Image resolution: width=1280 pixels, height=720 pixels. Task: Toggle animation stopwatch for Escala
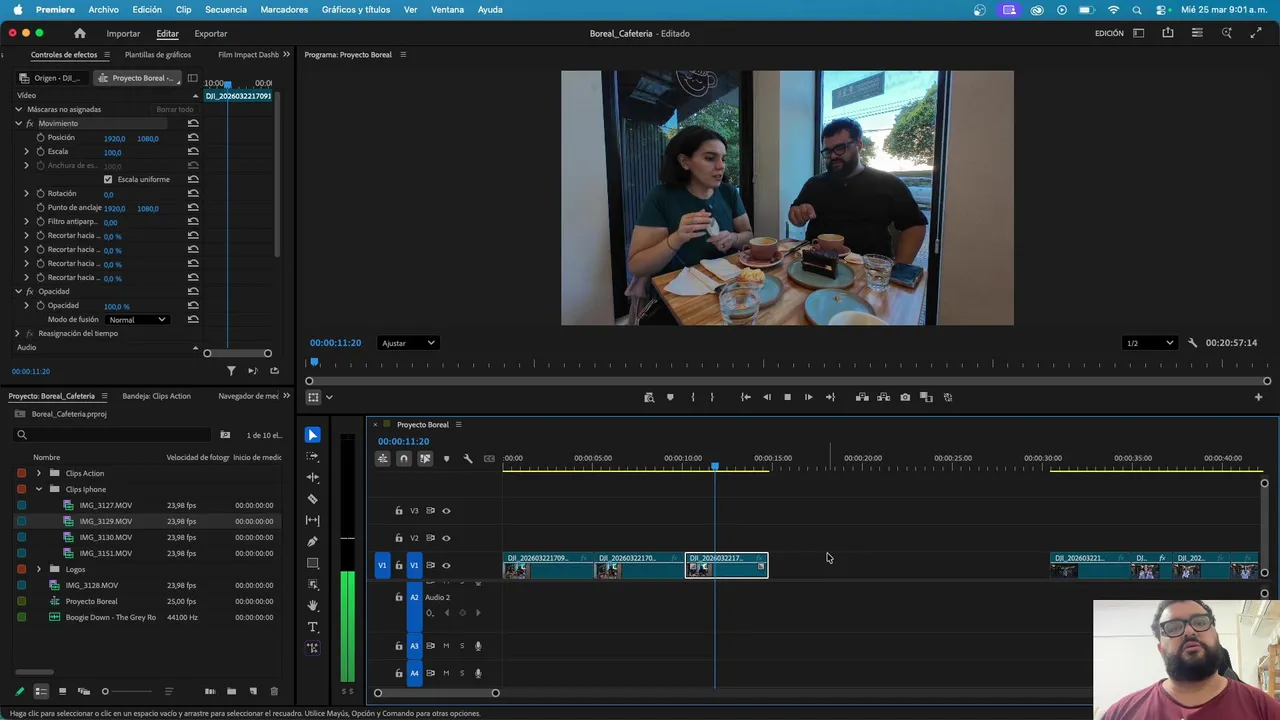tap(40, 151)
